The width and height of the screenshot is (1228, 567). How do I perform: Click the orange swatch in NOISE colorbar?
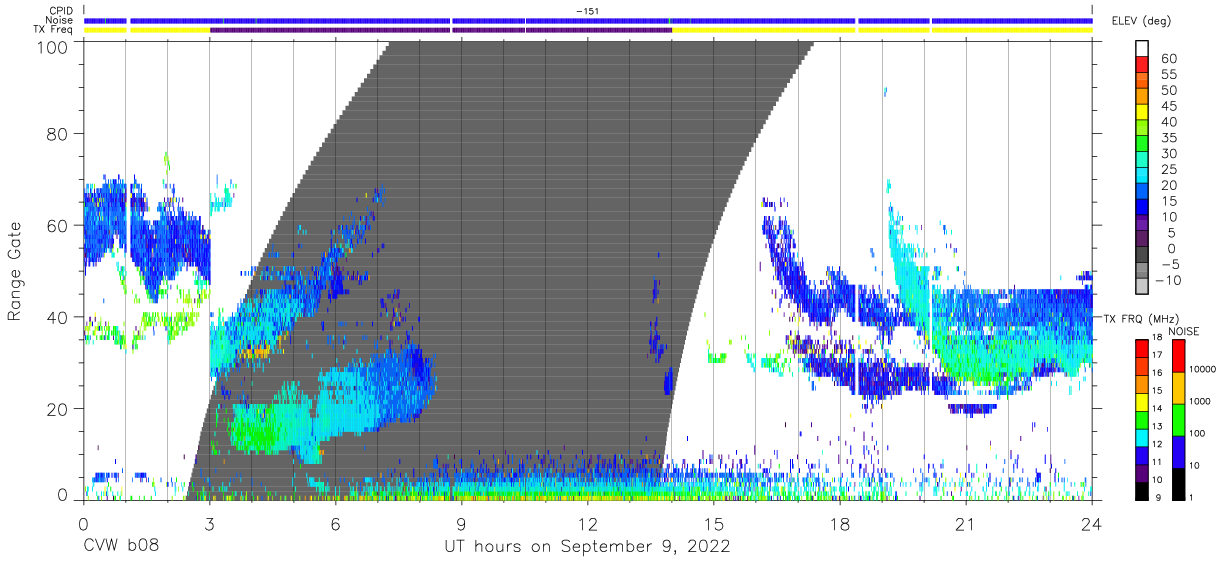(x=1177, y=388)
